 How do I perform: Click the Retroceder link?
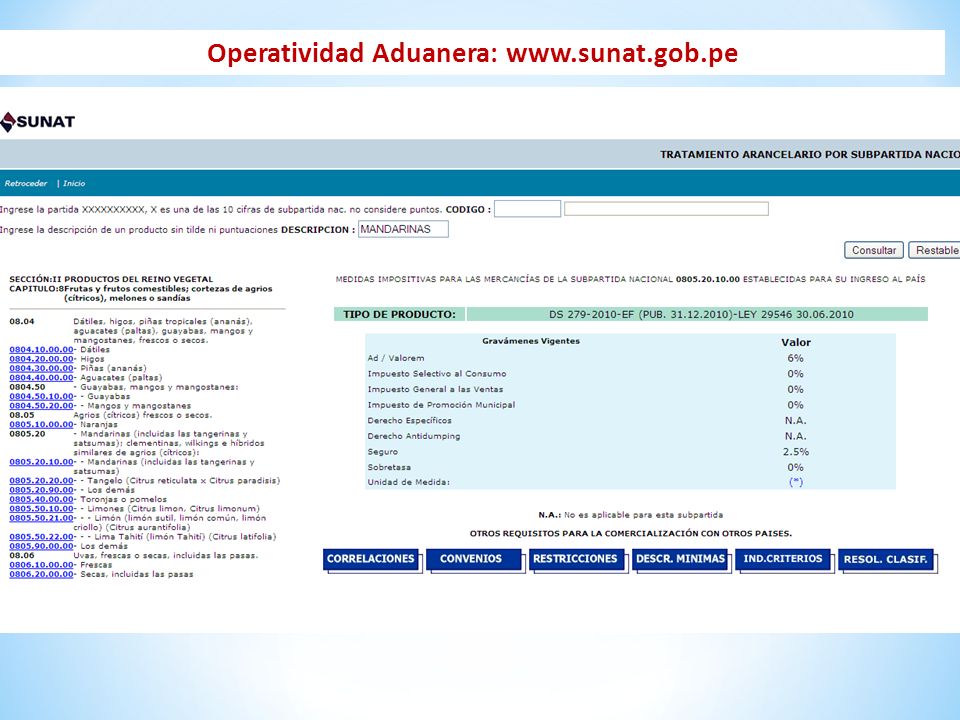(x=26, y=183)
